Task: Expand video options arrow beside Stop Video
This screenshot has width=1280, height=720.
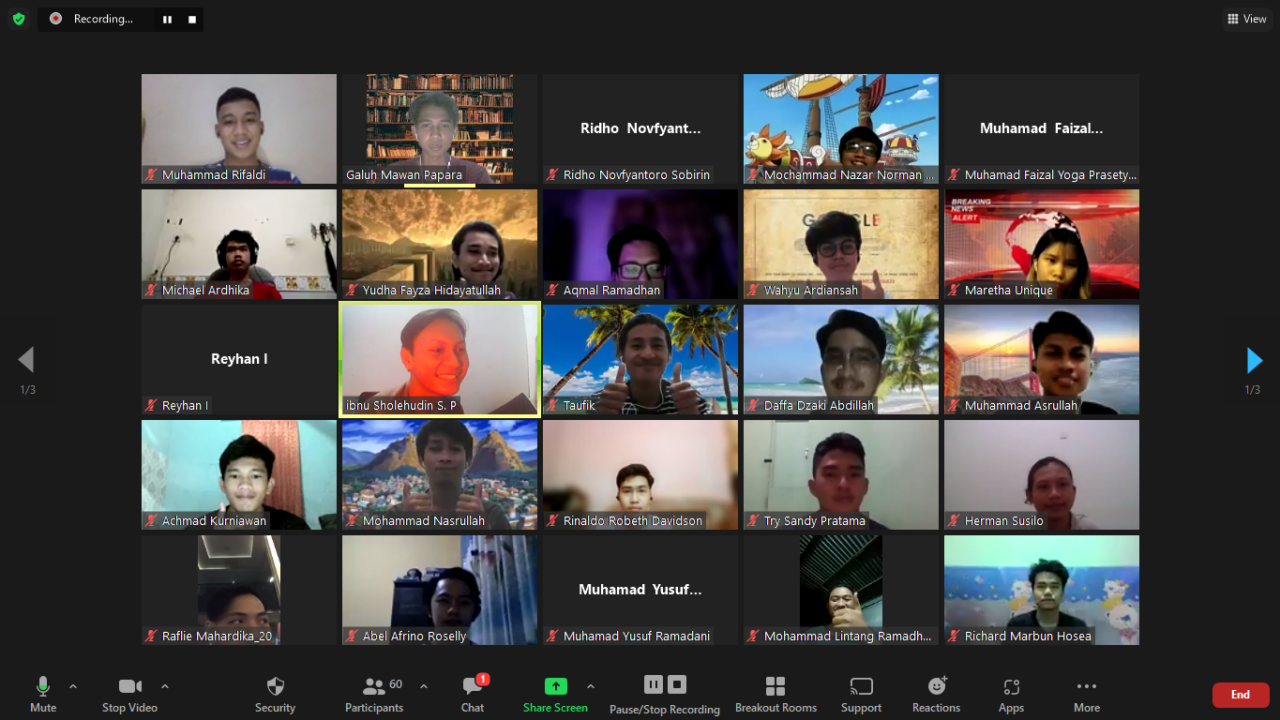Action: 165,686
